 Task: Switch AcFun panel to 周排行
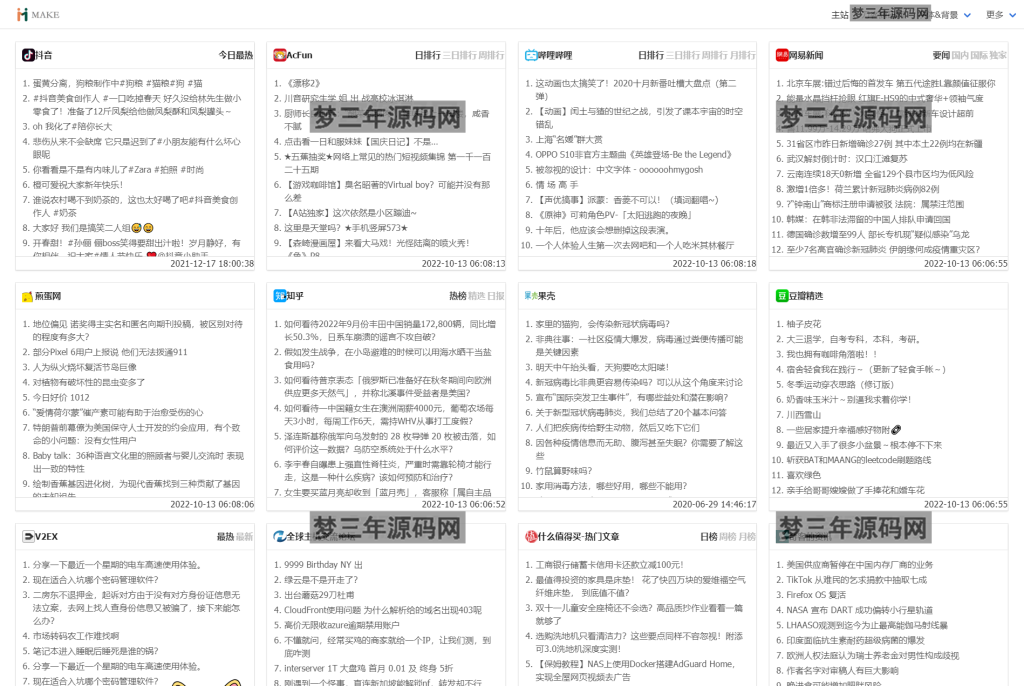click(x=492, y=56)
